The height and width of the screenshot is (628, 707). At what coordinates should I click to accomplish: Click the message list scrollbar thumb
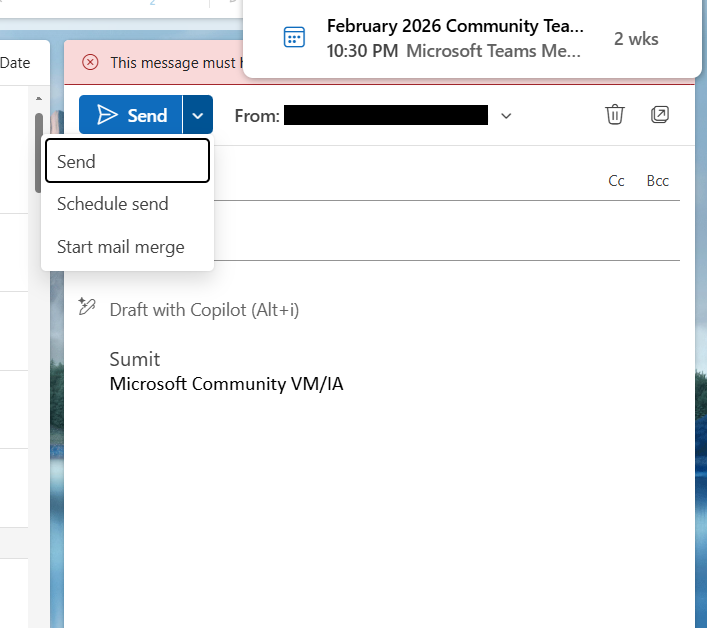39,153
